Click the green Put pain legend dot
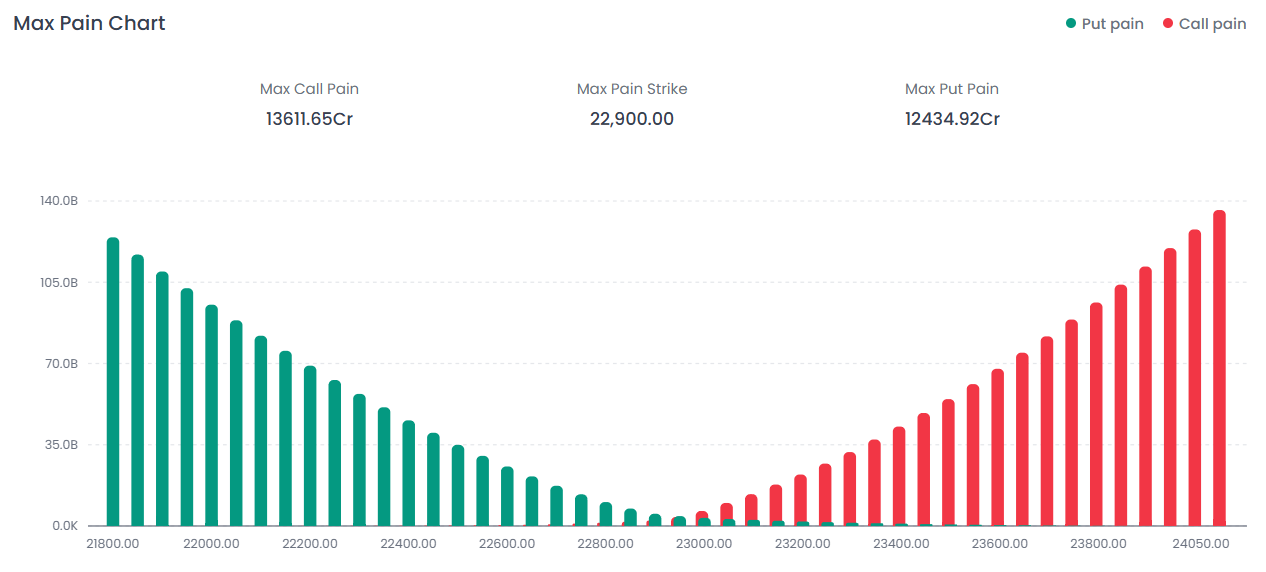The width and height of the screenshot is (1266, 572). click(1071, 24)
